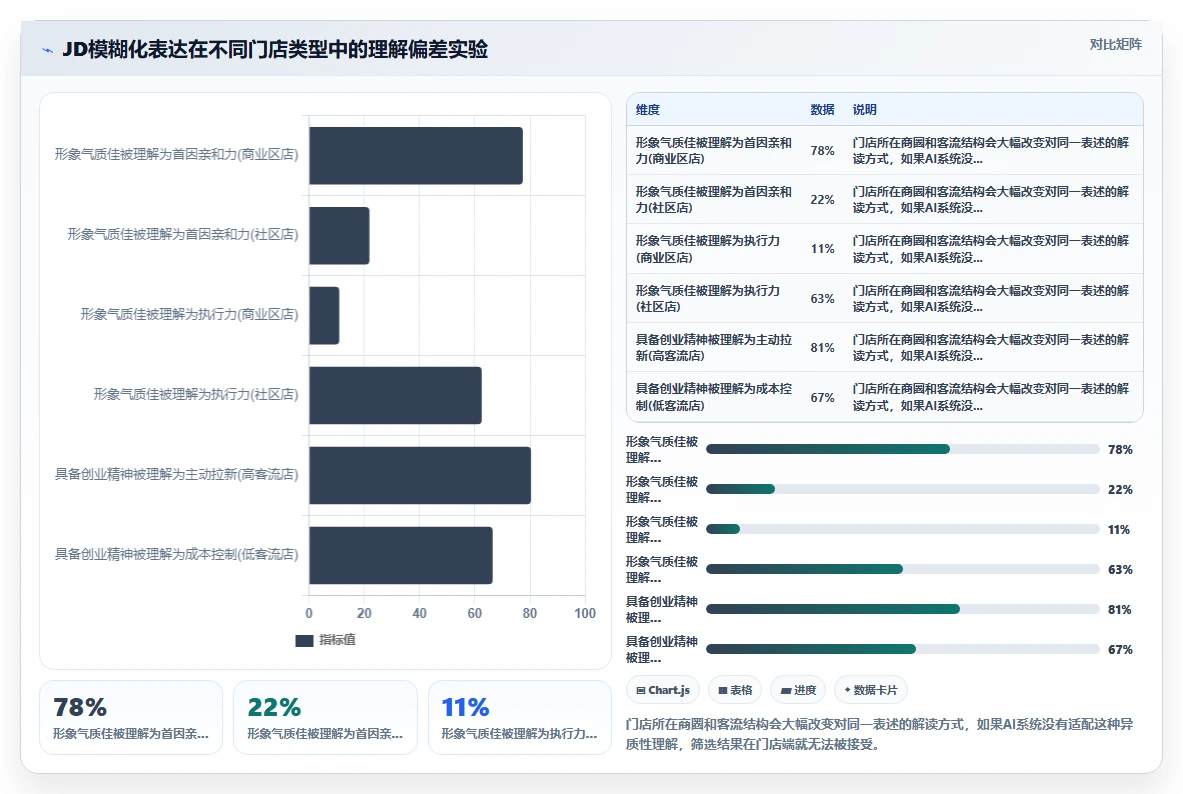Click the 维度 column header

(x=647, y=109)
